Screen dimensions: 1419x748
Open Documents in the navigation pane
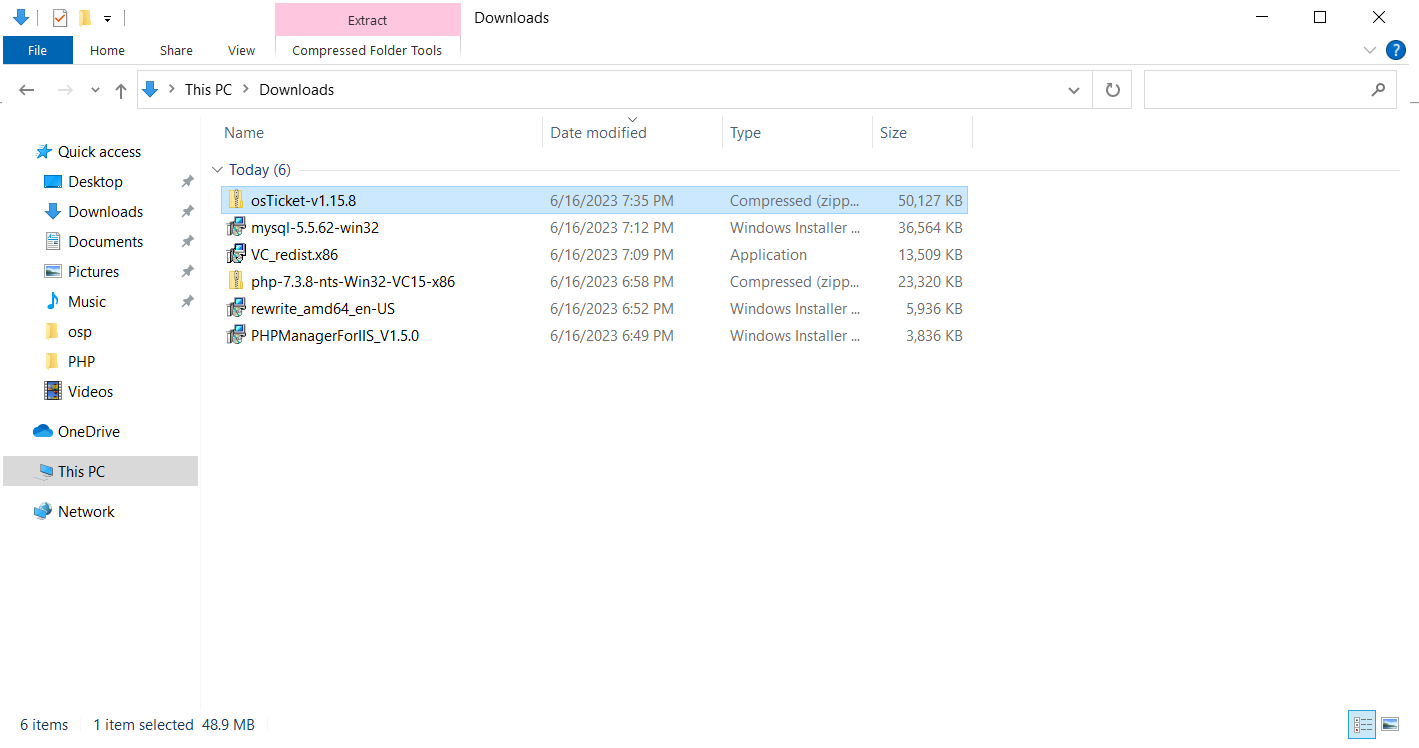[105, 242]
